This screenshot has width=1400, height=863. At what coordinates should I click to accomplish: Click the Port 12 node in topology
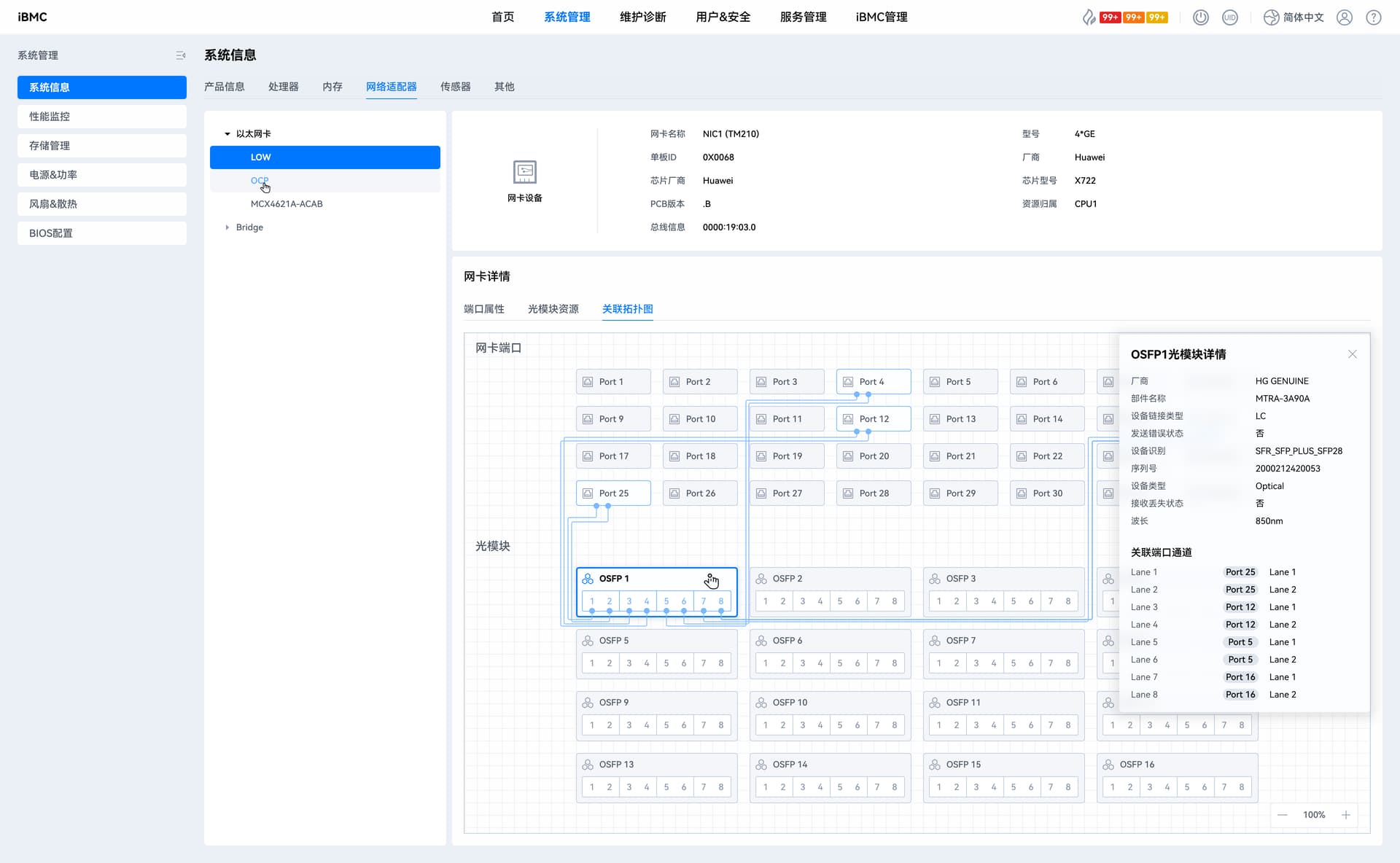click(873, 419)
